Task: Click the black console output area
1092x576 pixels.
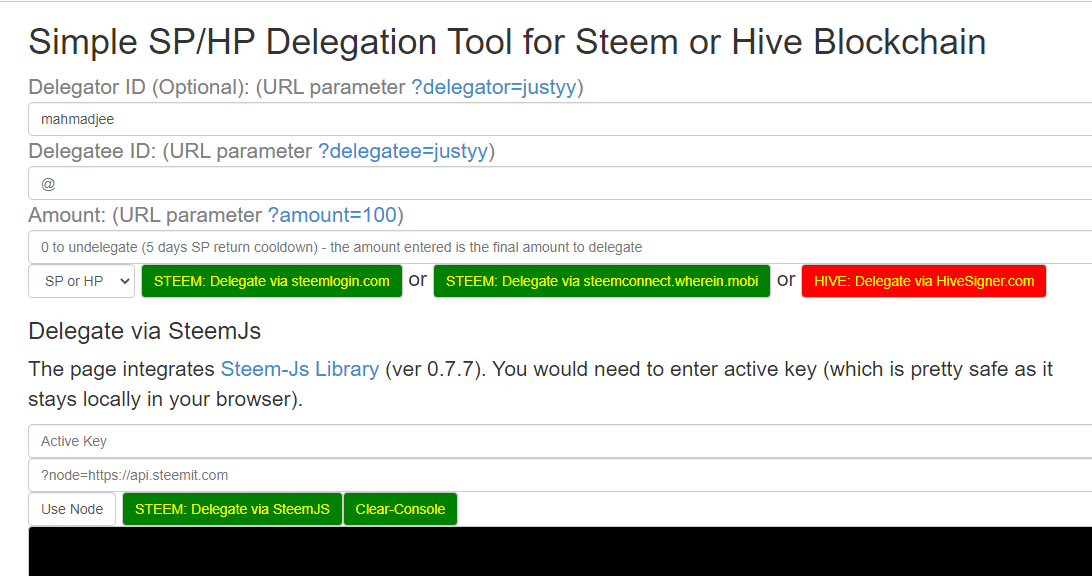Action: (x=560, y=552)
